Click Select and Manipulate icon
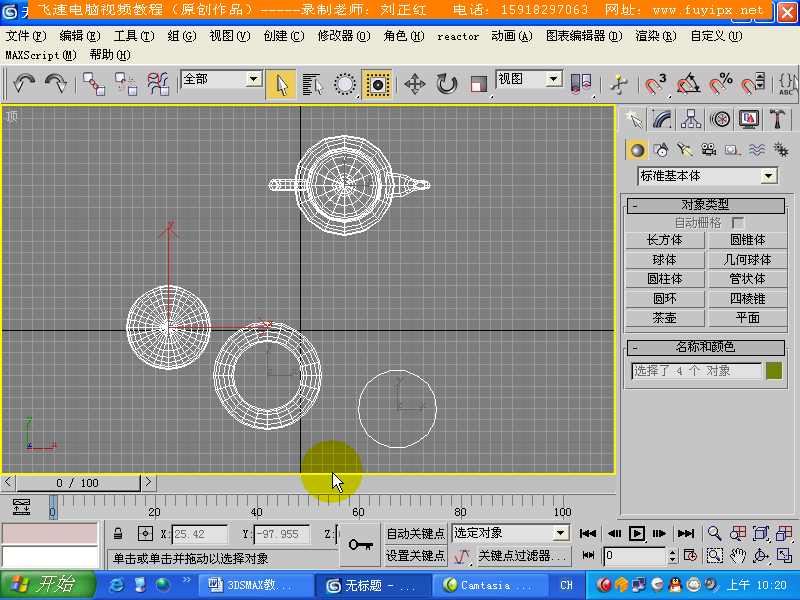This screenshot has height=600, width=800. [619, 84]
